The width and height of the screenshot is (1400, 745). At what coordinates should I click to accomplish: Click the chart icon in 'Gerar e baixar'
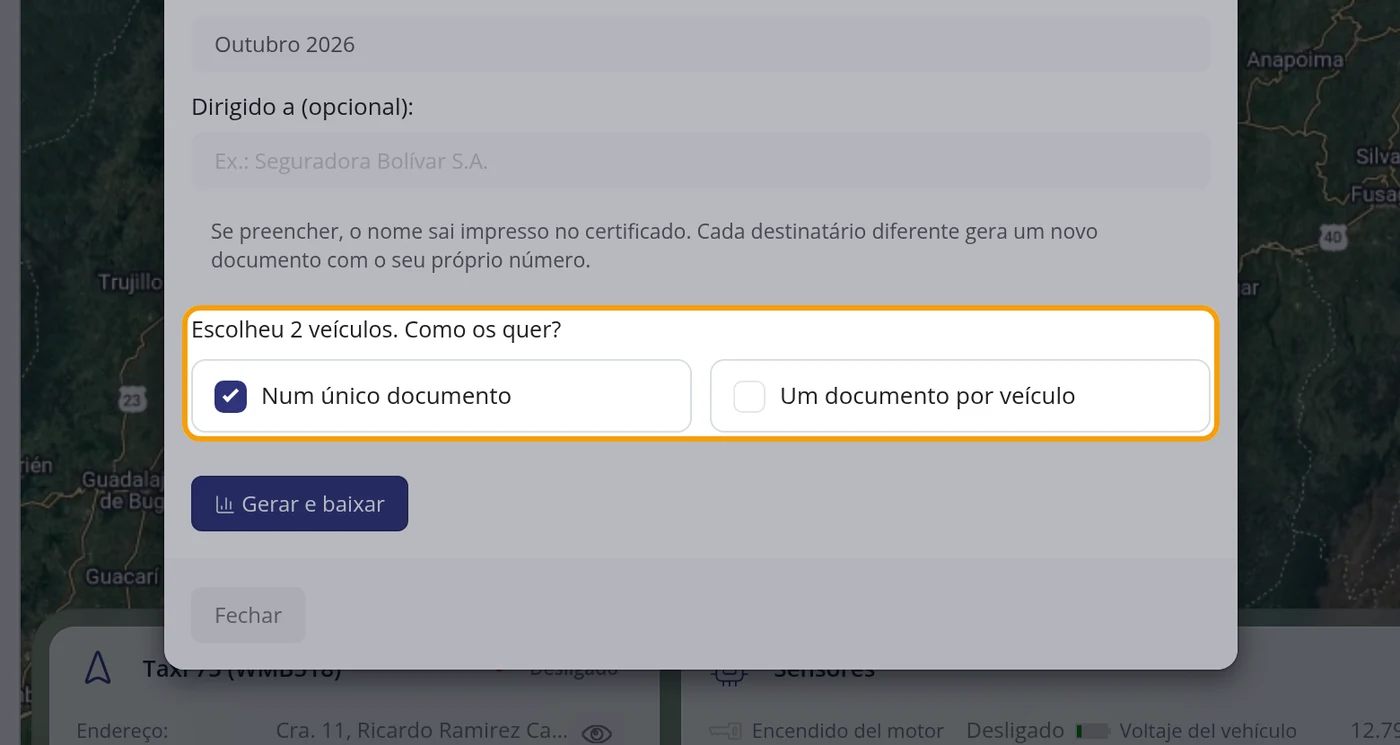pyautogui.click(x=225, y=504)
